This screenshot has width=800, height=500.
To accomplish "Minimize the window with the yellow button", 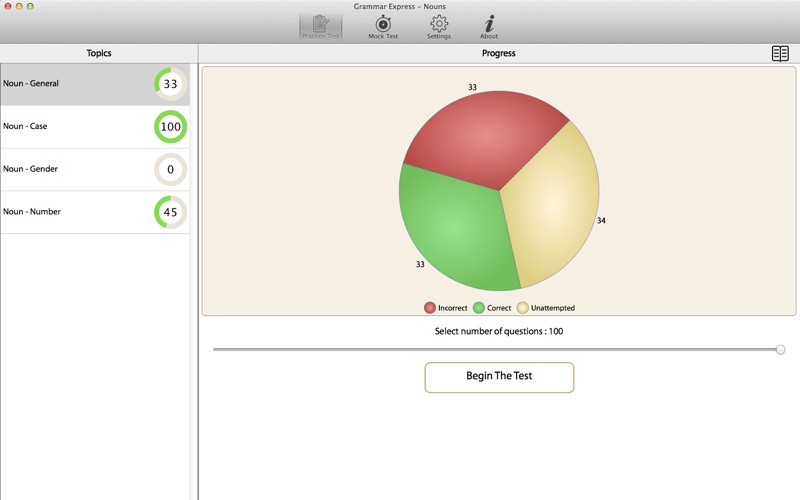I will [x=19, y=6].
